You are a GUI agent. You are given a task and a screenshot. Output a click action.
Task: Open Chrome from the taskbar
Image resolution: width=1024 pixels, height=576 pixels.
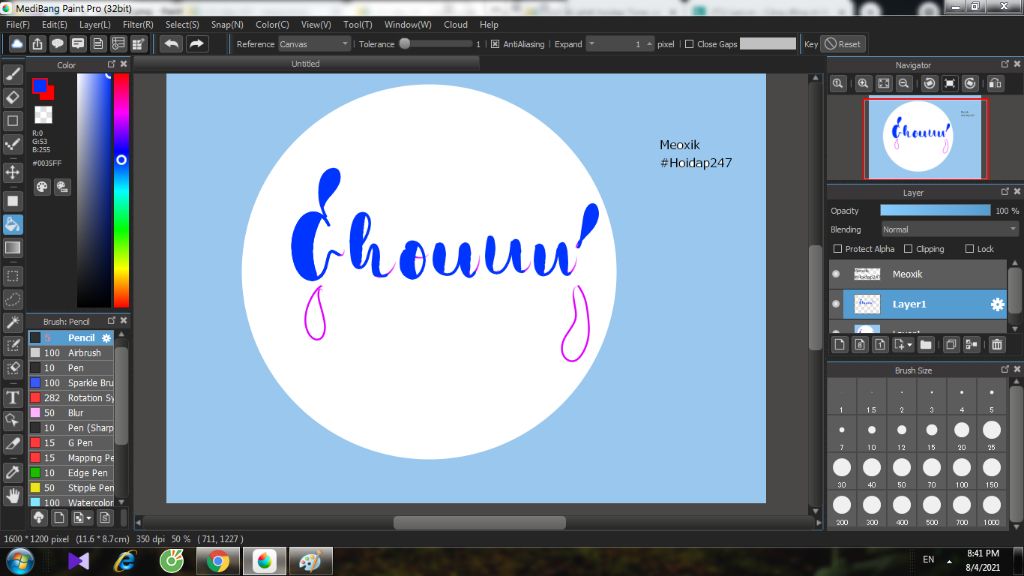pos(218,561)
